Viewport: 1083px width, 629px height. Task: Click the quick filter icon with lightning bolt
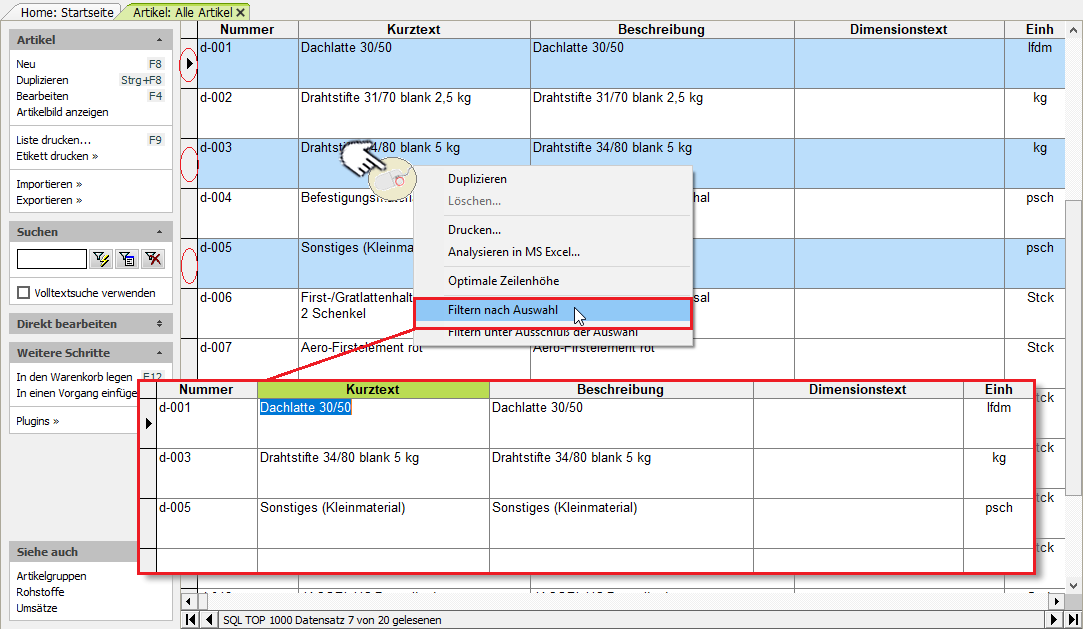(101, 260)
